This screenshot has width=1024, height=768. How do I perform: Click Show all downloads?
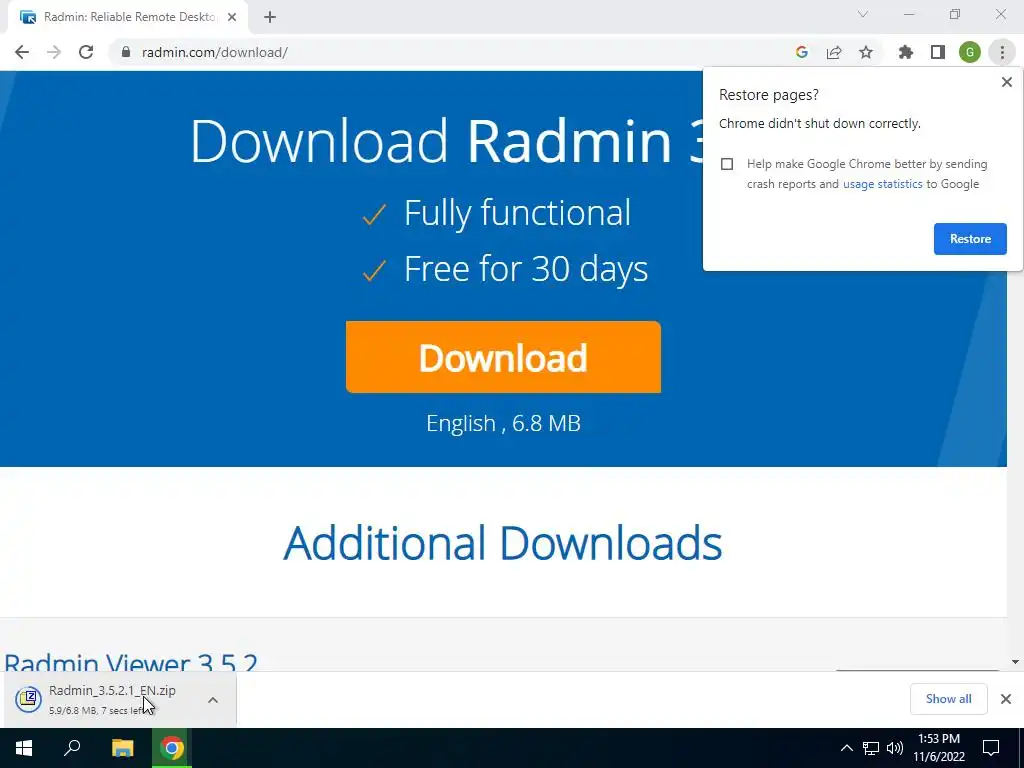point(948,699)
